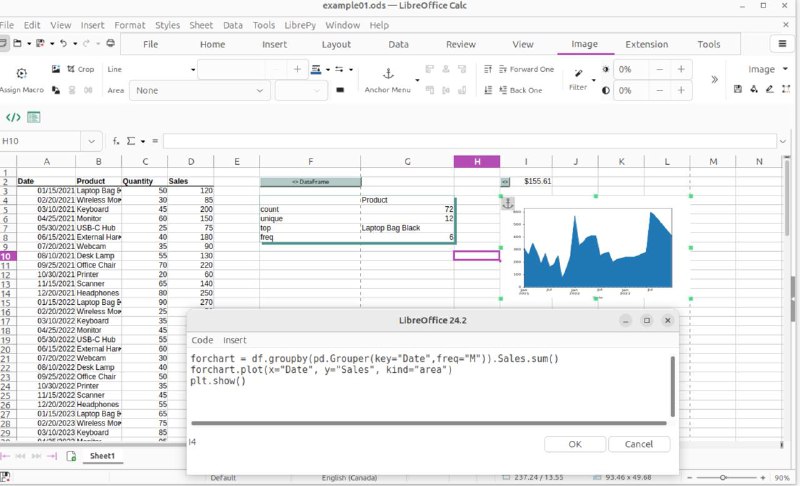Click the replace image icon left of Crop
Screen dimensions: 800x486
[x=56, y=69]
